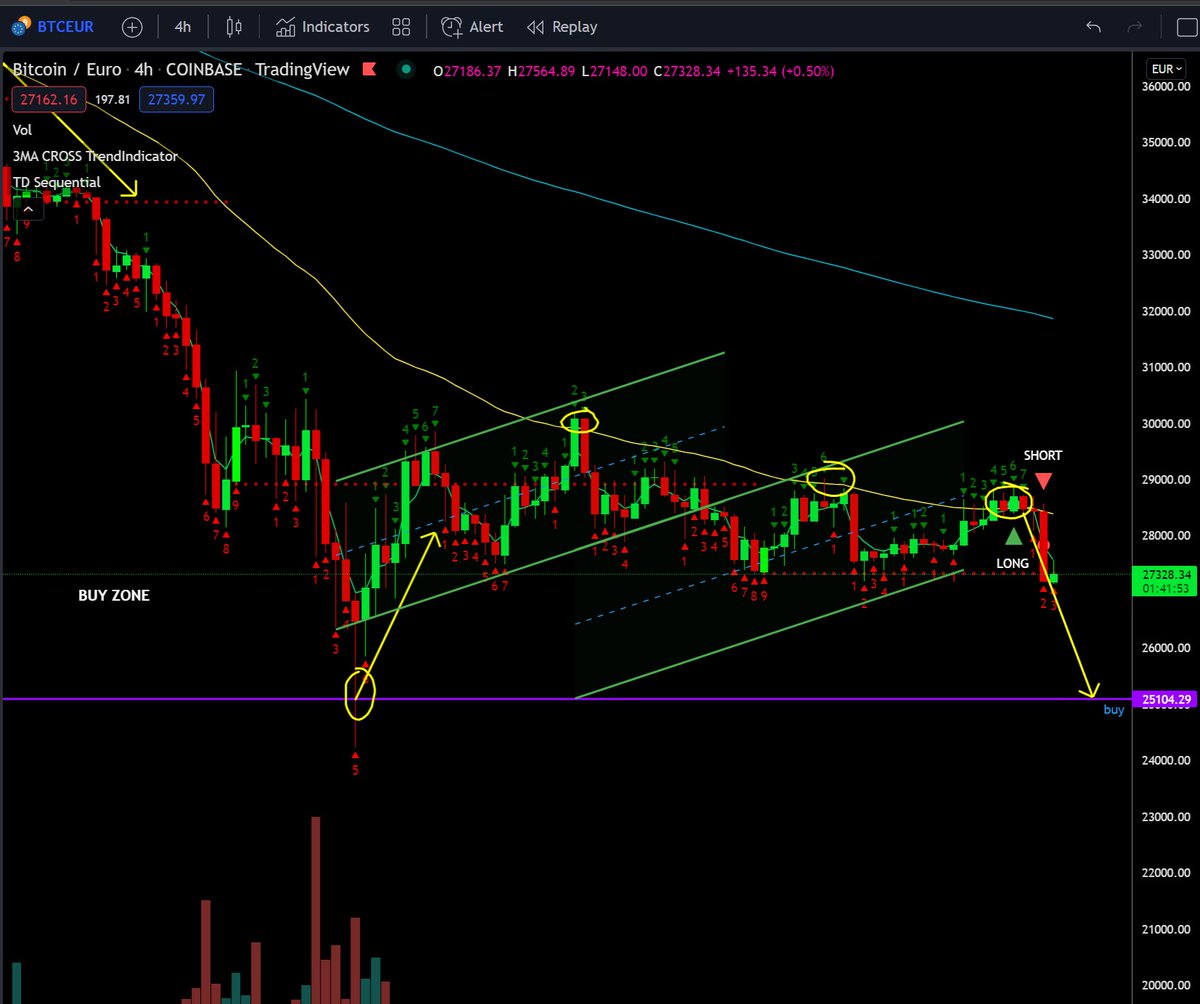Screen dimensions: 1200x1004
Task: Start bar Replay mode
Action: pos(561,27)
